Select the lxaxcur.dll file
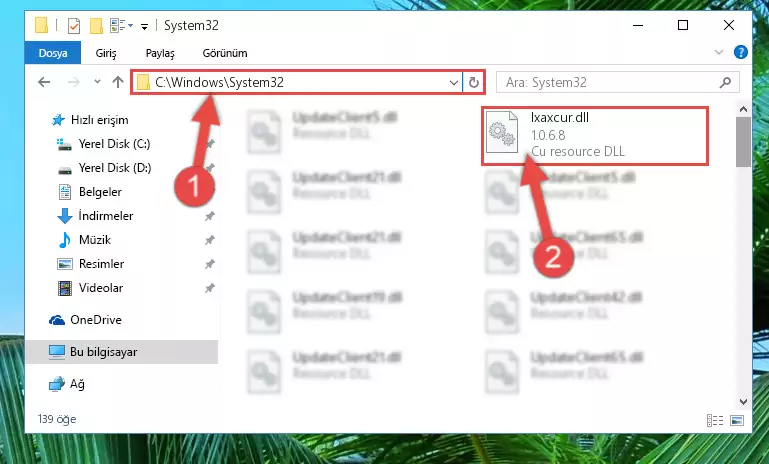Screen dimensions: 769x464 pos(594,135)
